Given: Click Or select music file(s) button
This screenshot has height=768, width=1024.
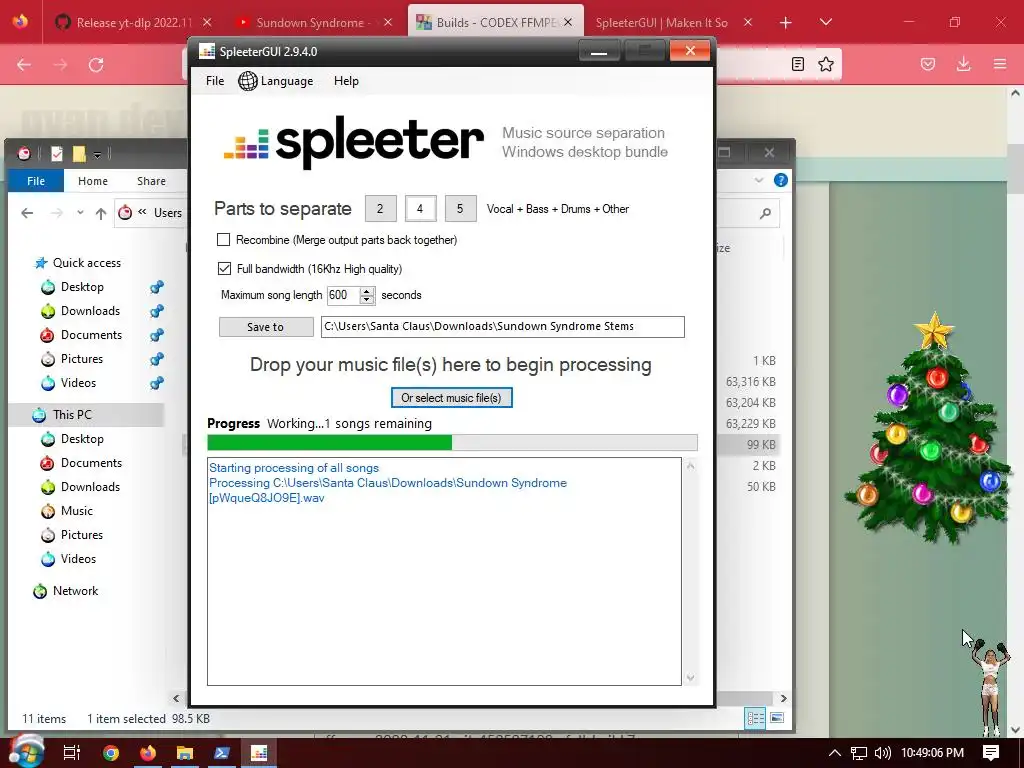Looking at the screenshot, I should (451, 398).
